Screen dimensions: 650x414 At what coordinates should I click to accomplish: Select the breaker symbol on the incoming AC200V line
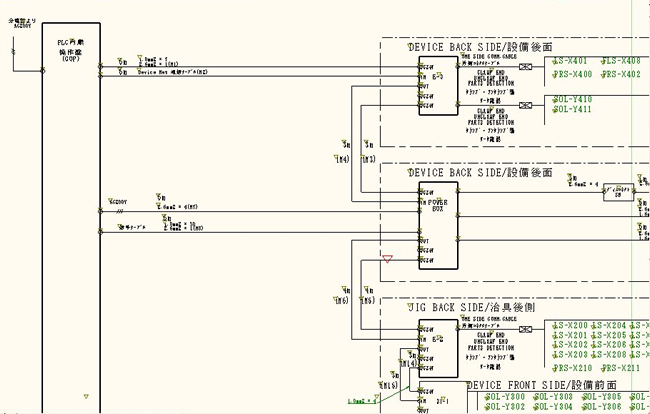13,51
